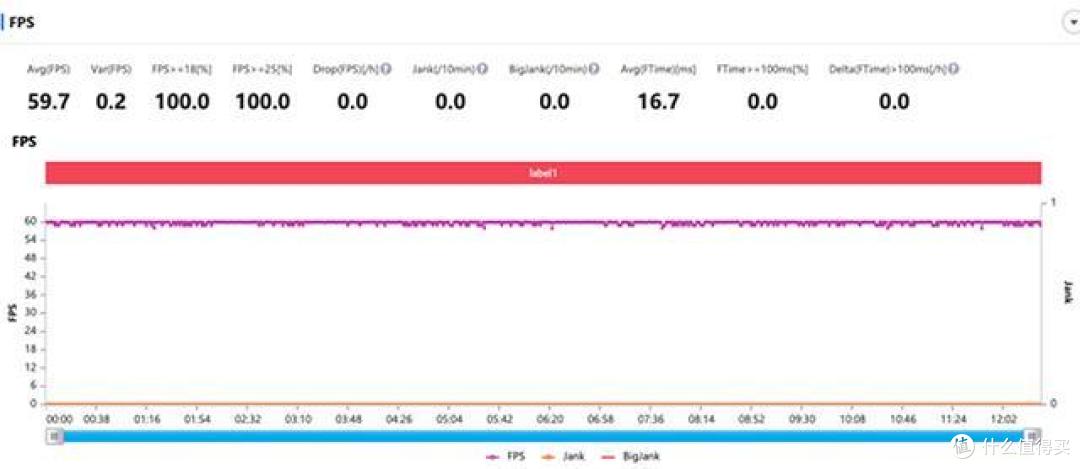Click the 06:58 time axis label
The height and width of the screenshot is (469, 1080).
click(x=601, y=419)
